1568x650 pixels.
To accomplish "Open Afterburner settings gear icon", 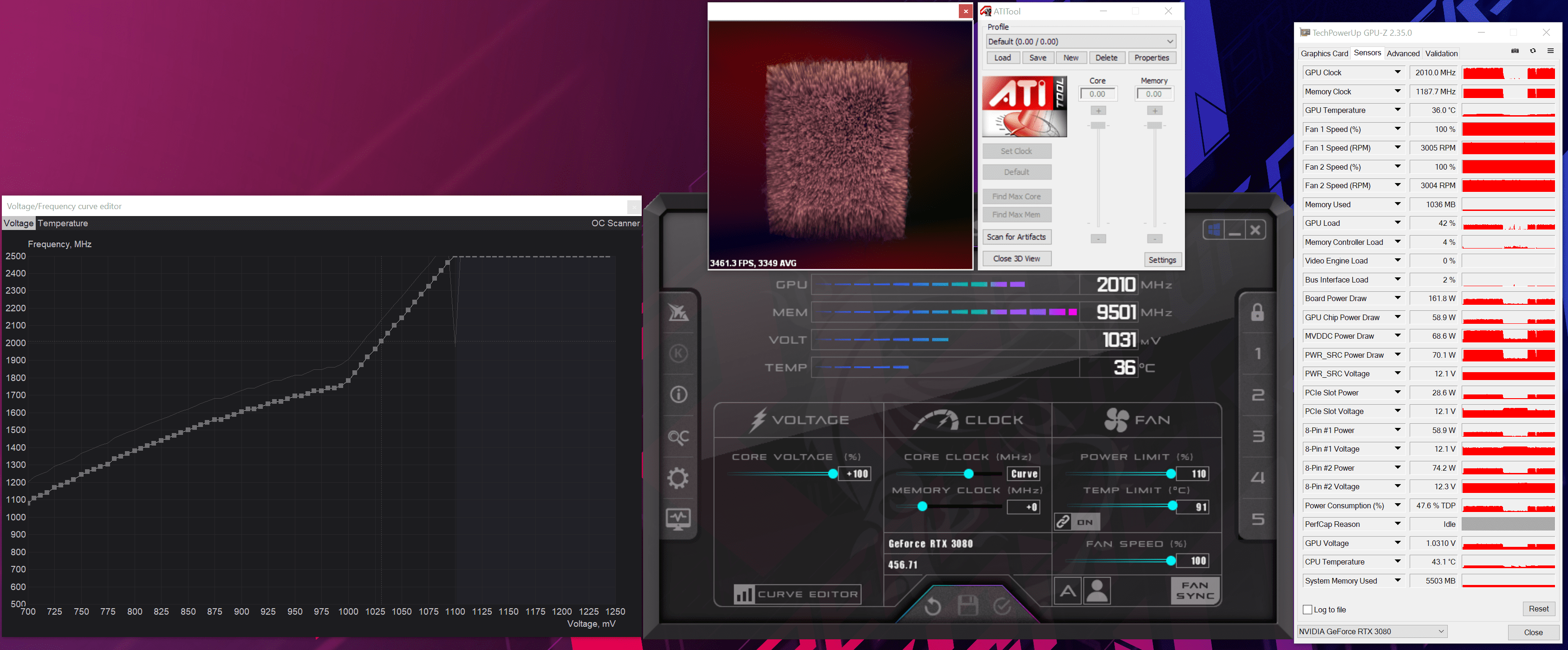I will click(678, 478).
